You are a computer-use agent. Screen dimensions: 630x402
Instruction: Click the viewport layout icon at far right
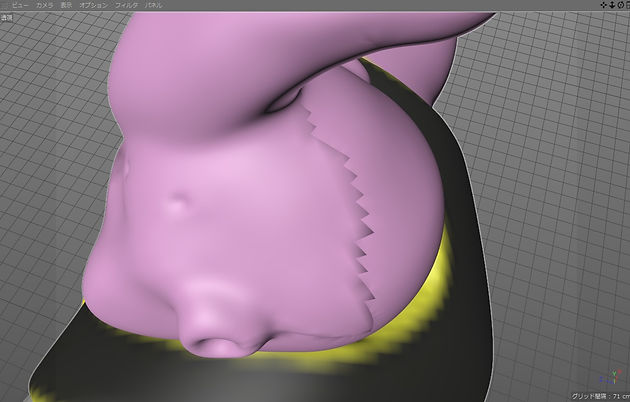pos(627,5)
